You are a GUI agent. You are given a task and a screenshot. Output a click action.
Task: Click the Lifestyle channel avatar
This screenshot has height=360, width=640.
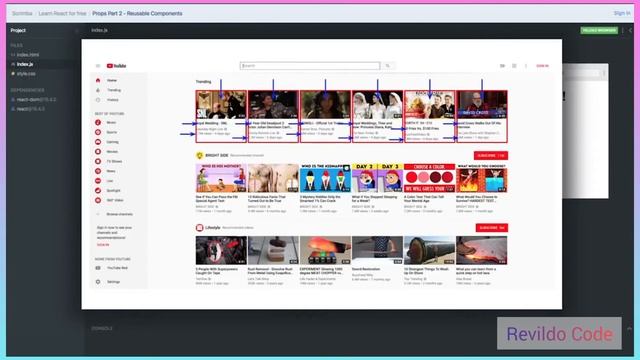click(x=200, y=228)
